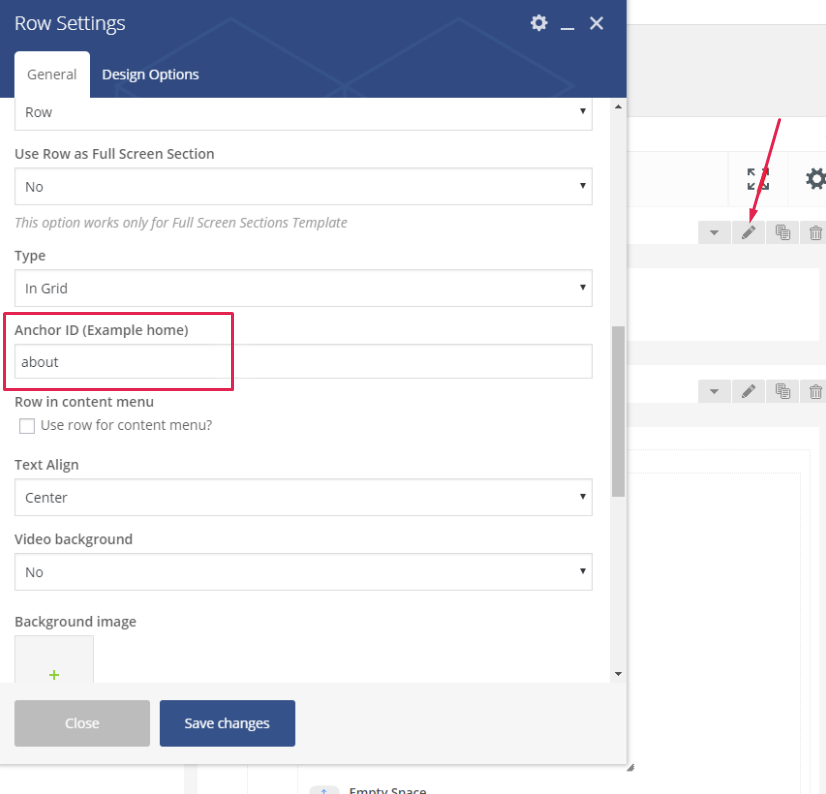Open the page builder settings gear
Viewport: 826px width, 794px height.
point(816,179)
